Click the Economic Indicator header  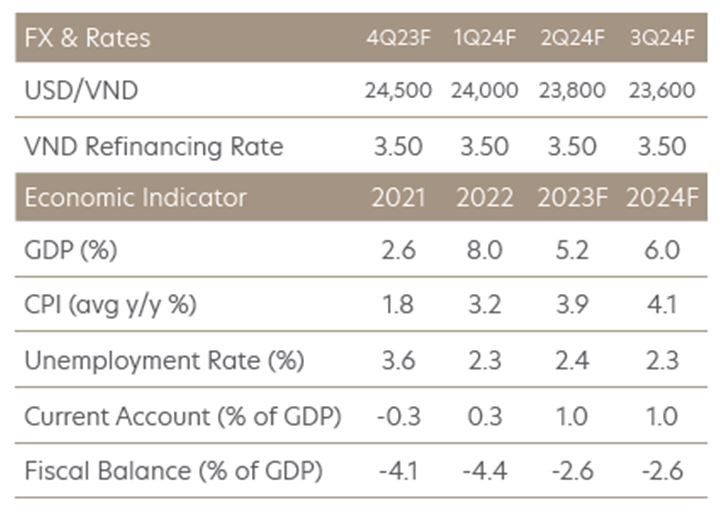pos(134,197)
